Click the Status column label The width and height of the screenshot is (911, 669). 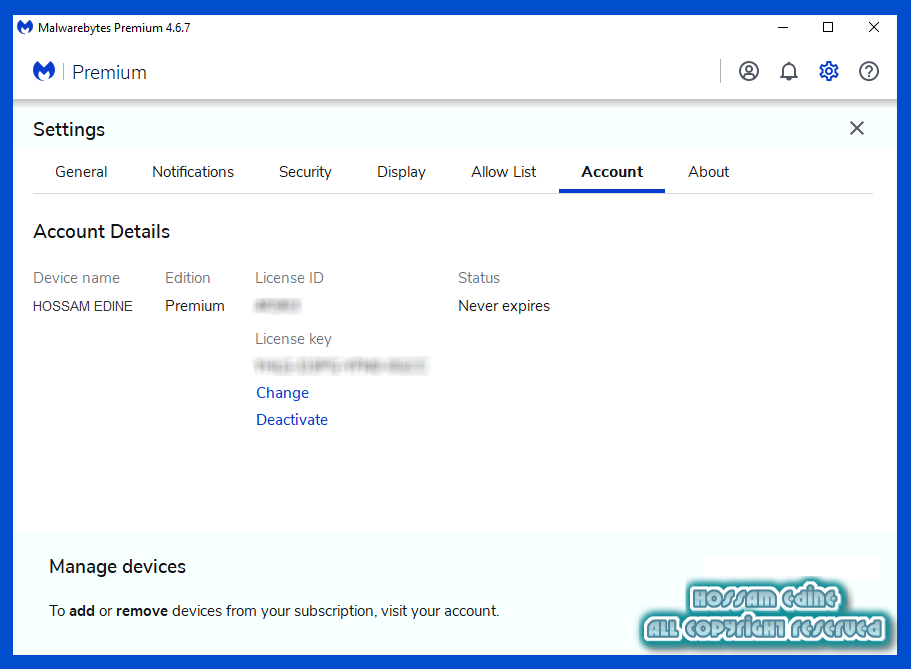pos(479,278)
